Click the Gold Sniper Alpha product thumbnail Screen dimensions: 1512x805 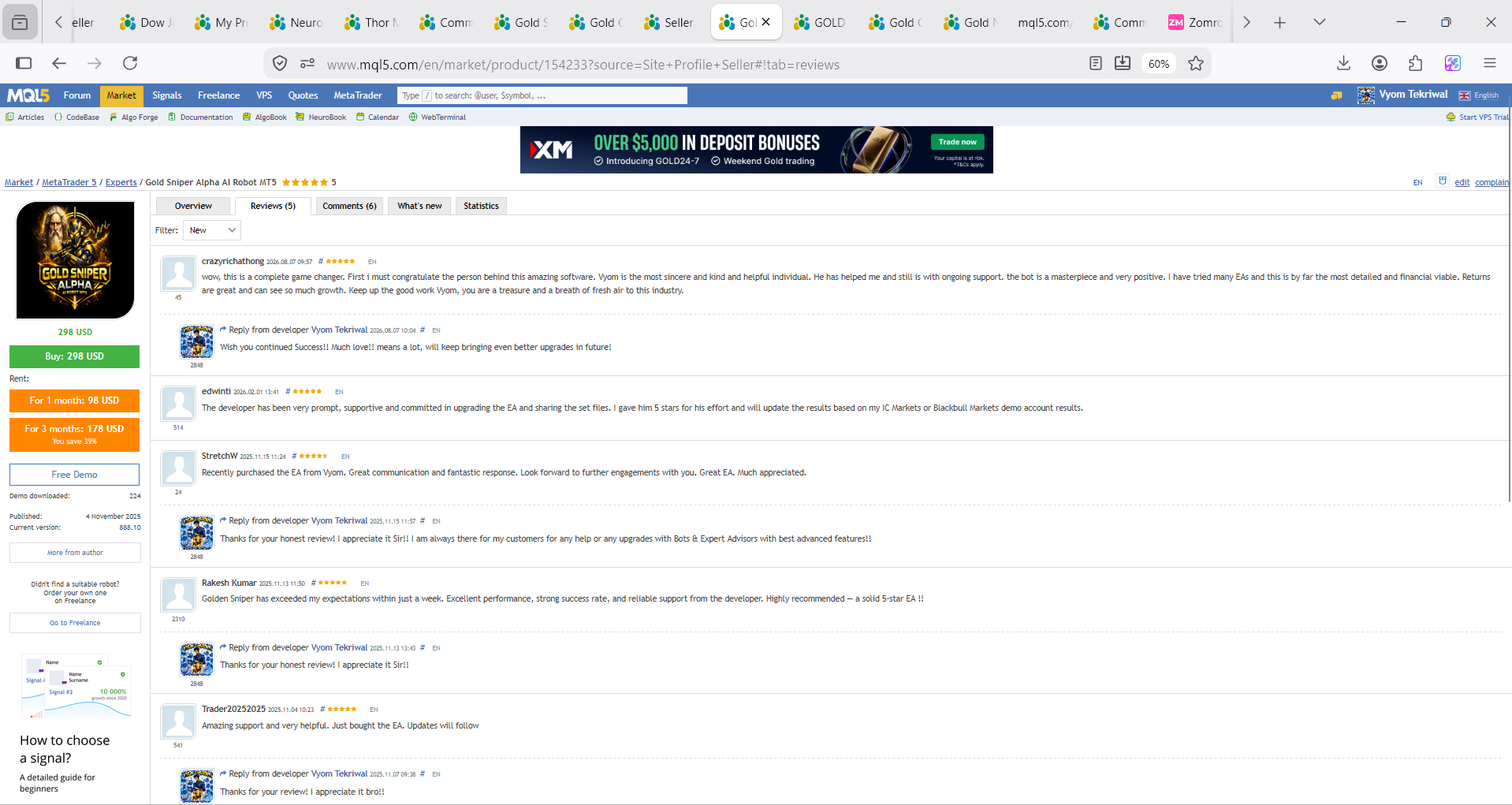[x=75, y=260]
